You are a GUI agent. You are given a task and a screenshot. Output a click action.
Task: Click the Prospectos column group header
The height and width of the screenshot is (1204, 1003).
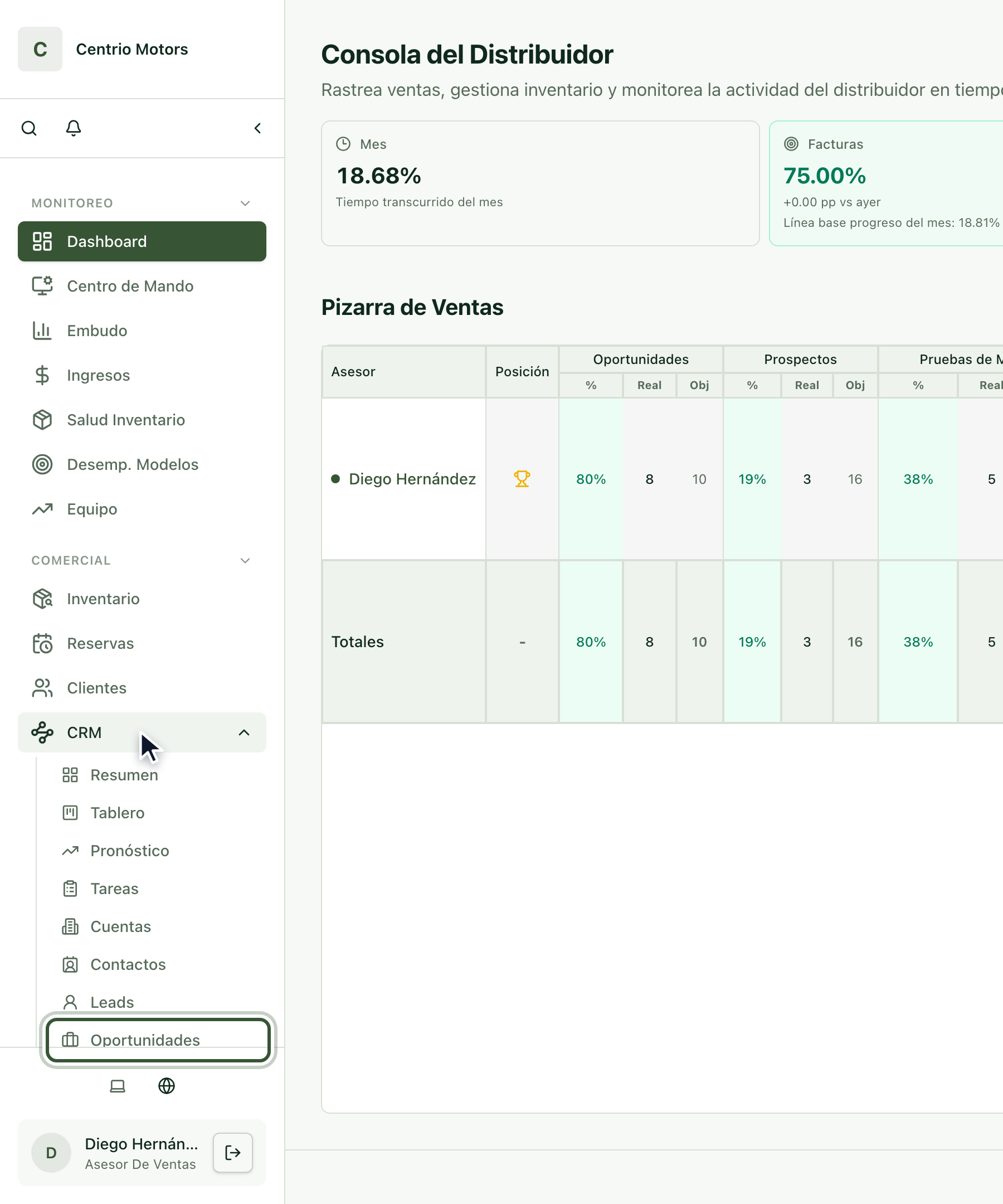click(x=800, y=360)
